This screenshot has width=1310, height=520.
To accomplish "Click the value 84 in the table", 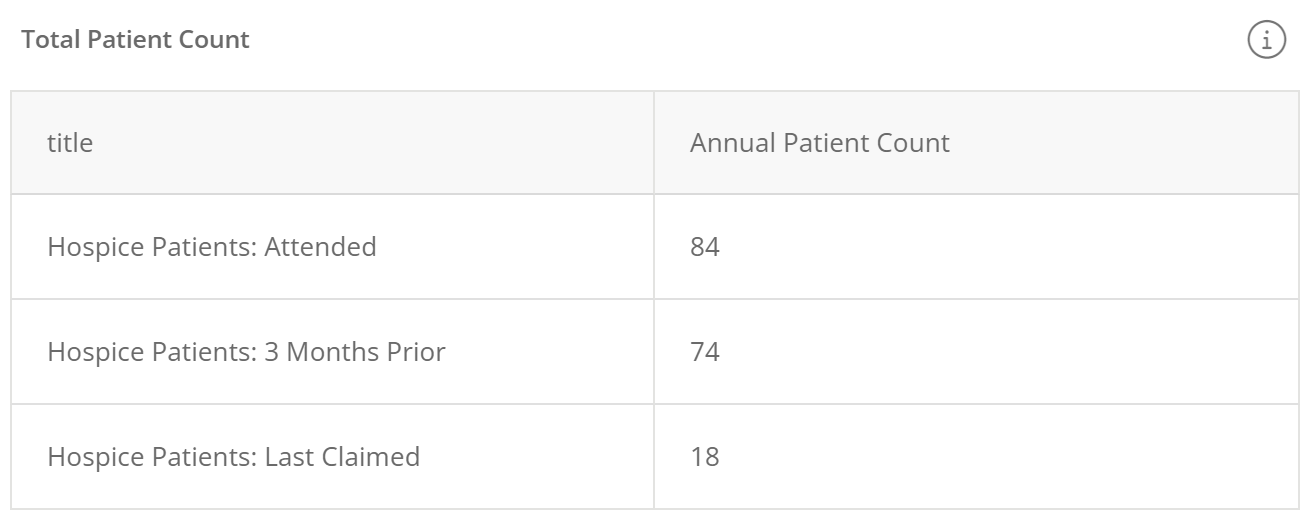I will pos(705,246).
